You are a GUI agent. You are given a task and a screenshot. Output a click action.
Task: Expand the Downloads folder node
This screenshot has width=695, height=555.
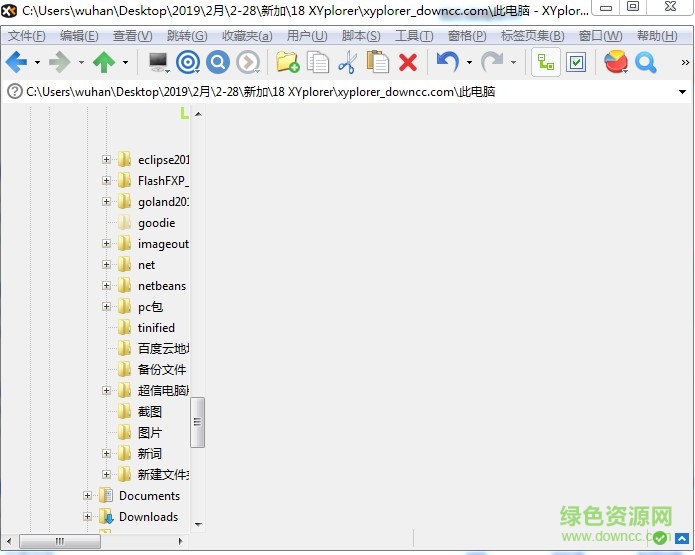click(x=88, y=517)
